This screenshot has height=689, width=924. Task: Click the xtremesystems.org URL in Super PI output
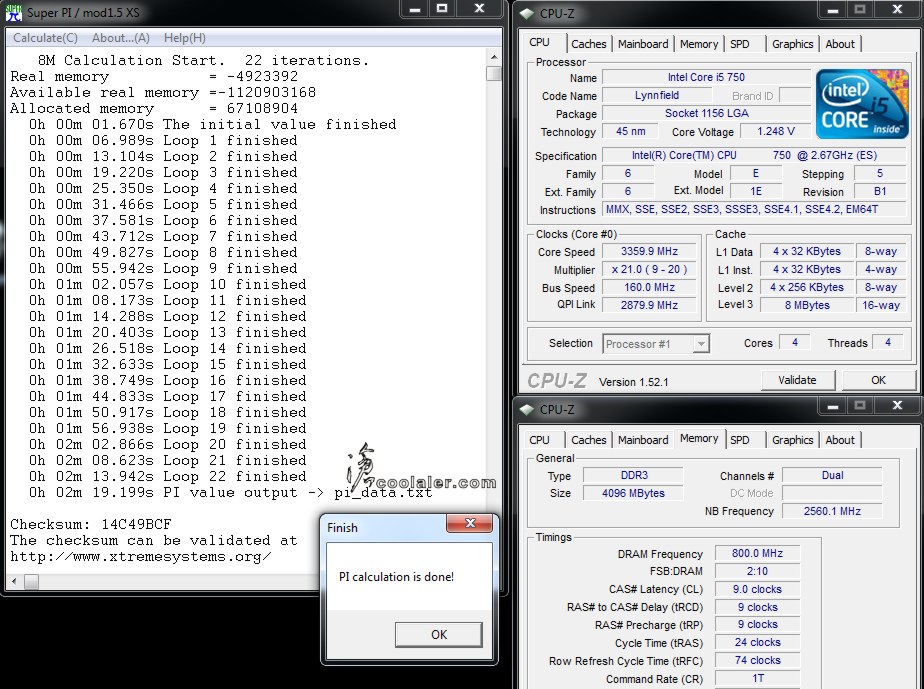tap(141, 556)
